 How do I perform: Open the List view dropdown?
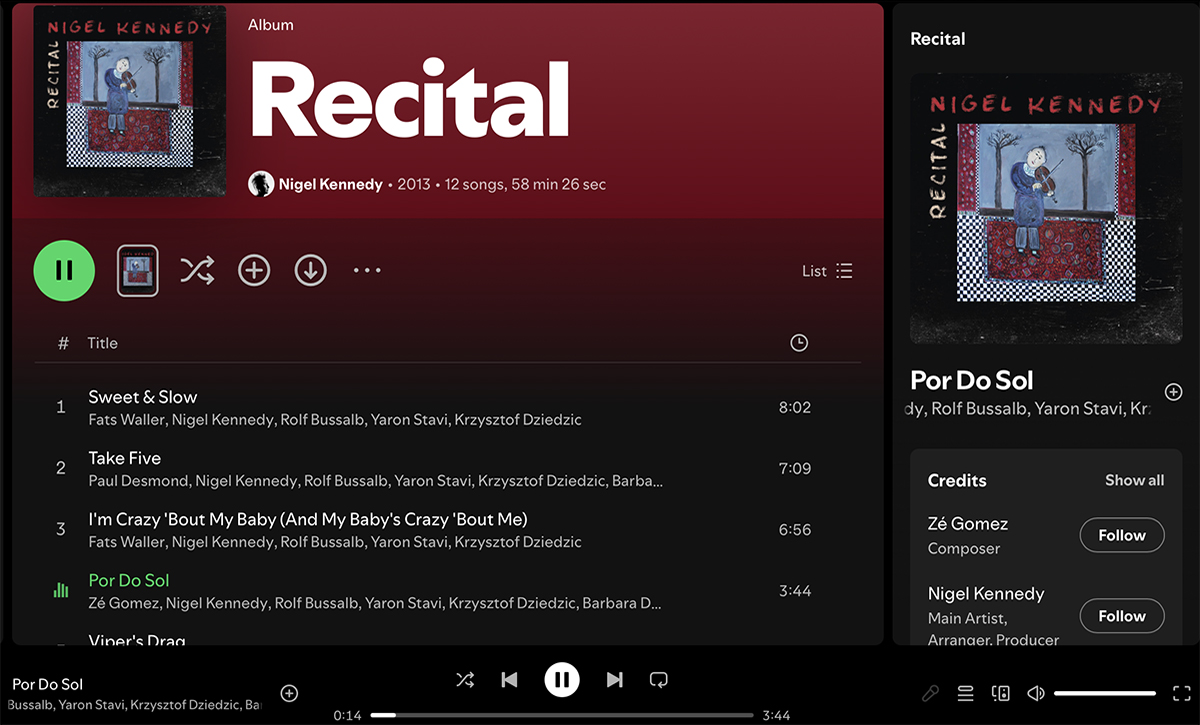click(827, 270)
